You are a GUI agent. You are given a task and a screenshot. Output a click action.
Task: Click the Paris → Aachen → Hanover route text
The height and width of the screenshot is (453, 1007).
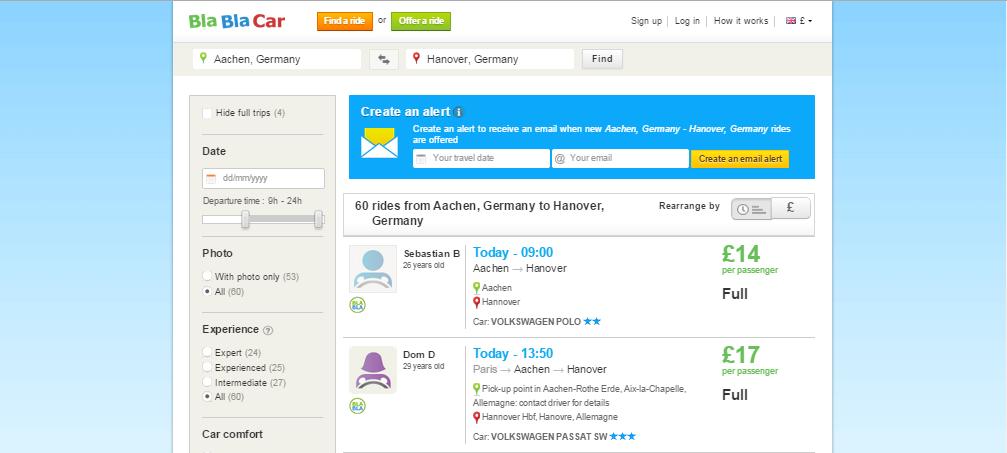[x=539, y=369]
